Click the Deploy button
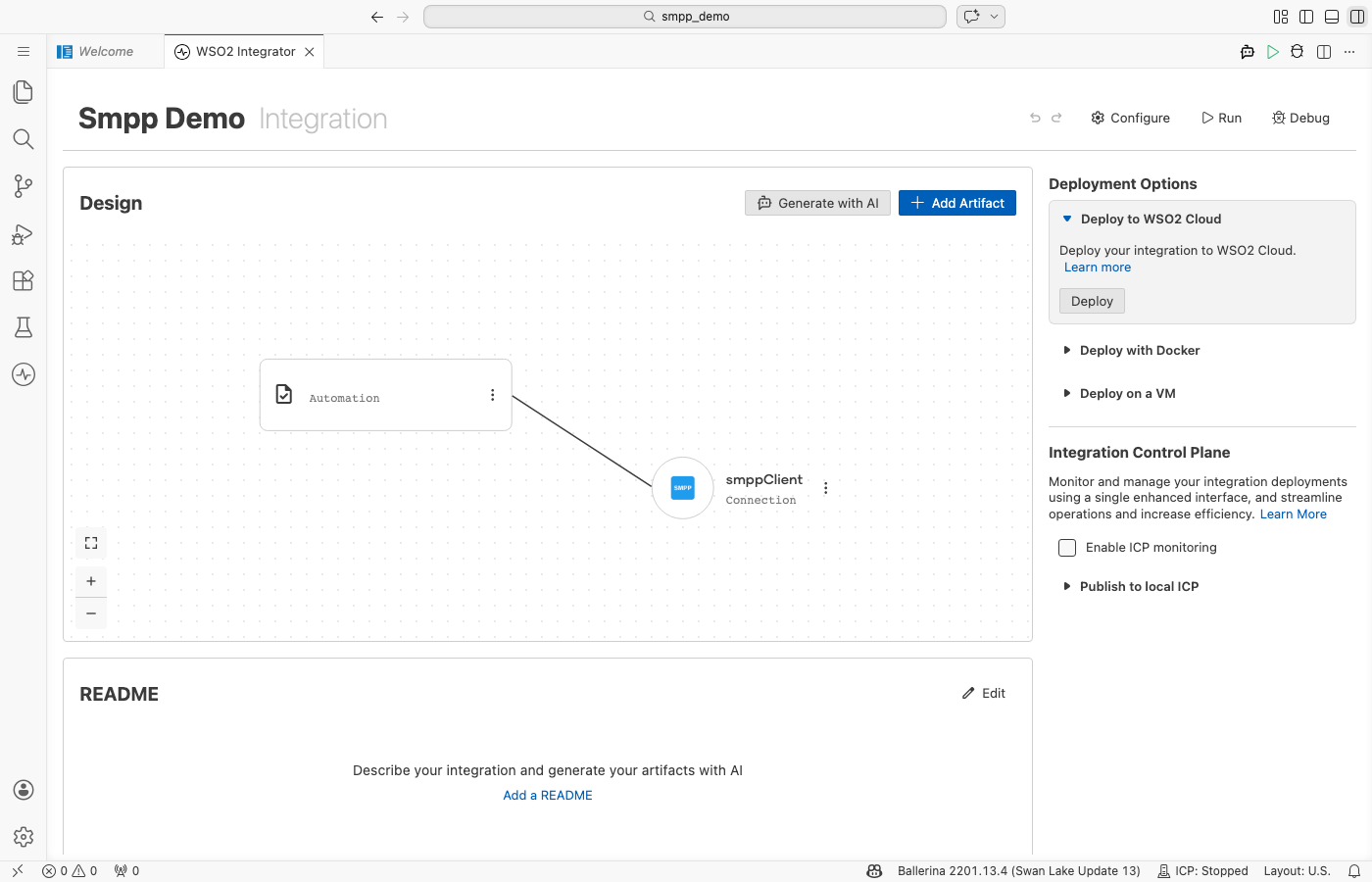The image size is (1372, 882). pyautogui.click(x=1092, y=301)
